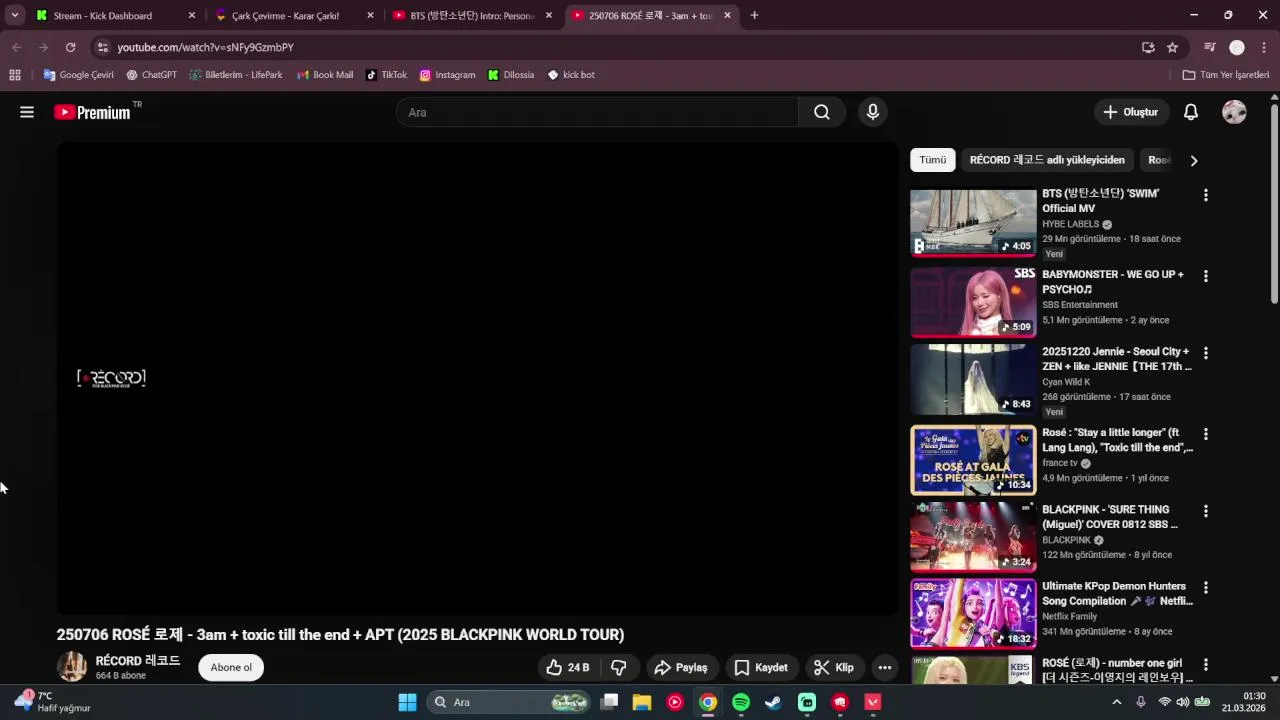Open system volume control in tray
The width and height of the screenshot is (1280, 720).
(x=1183, y=702)
